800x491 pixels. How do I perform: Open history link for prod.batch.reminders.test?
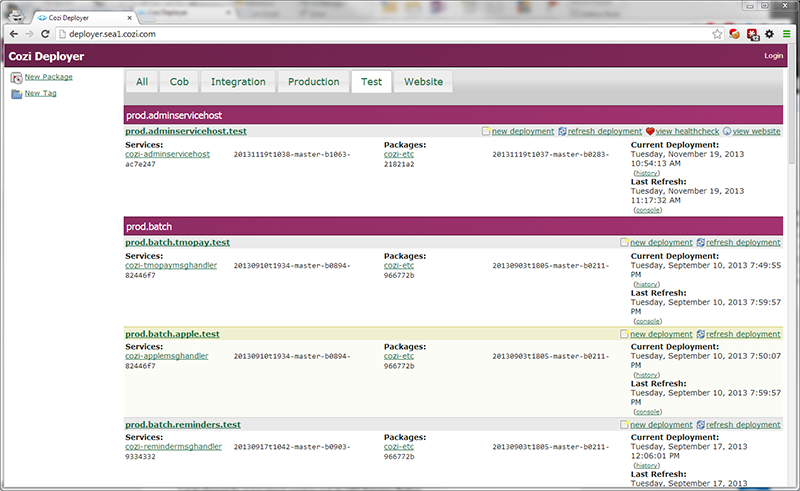click(x=646, y=465)
